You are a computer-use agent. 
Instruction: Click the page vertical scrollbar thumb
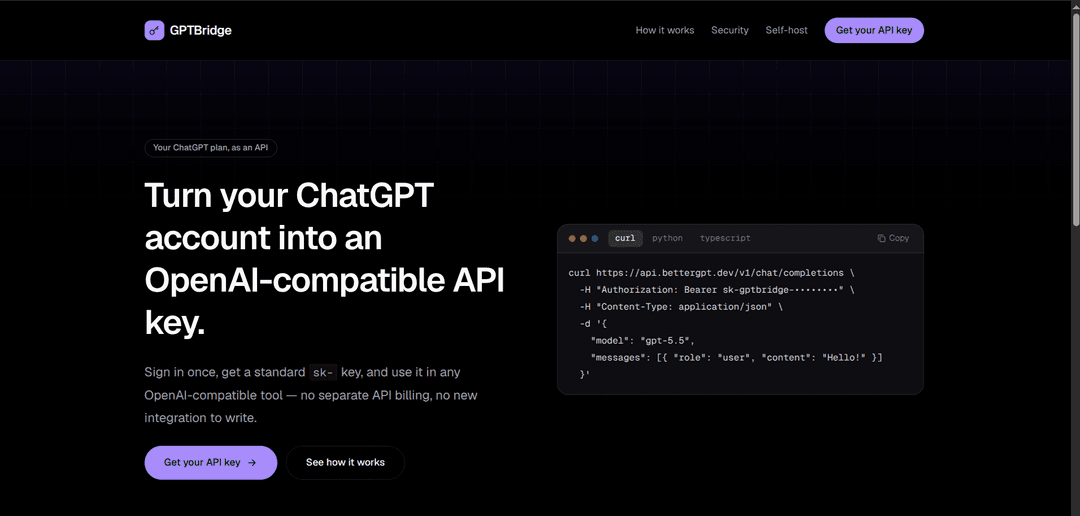coord(1076,118)
